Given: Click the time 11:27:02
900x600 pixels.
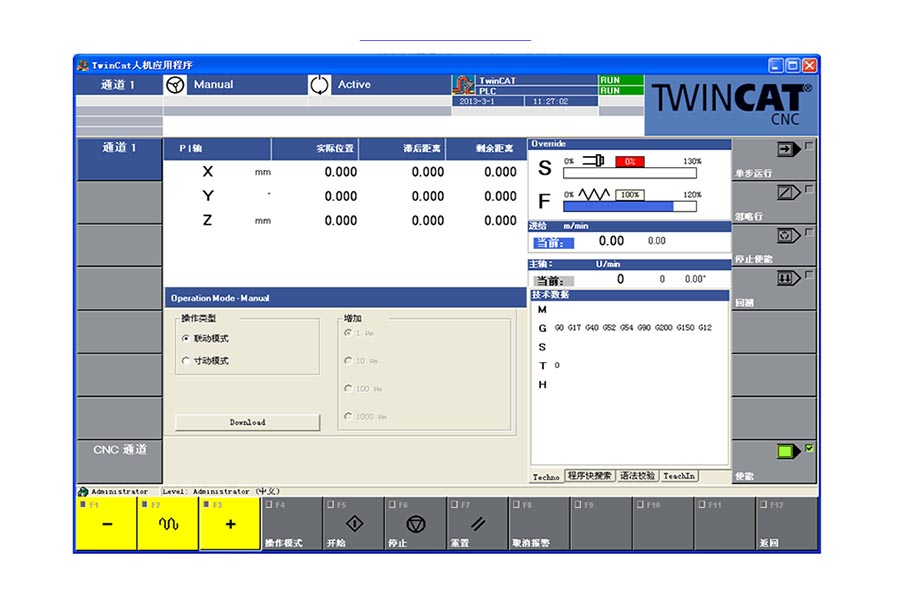Looking at the screenshot, I should tap(550, 101).
